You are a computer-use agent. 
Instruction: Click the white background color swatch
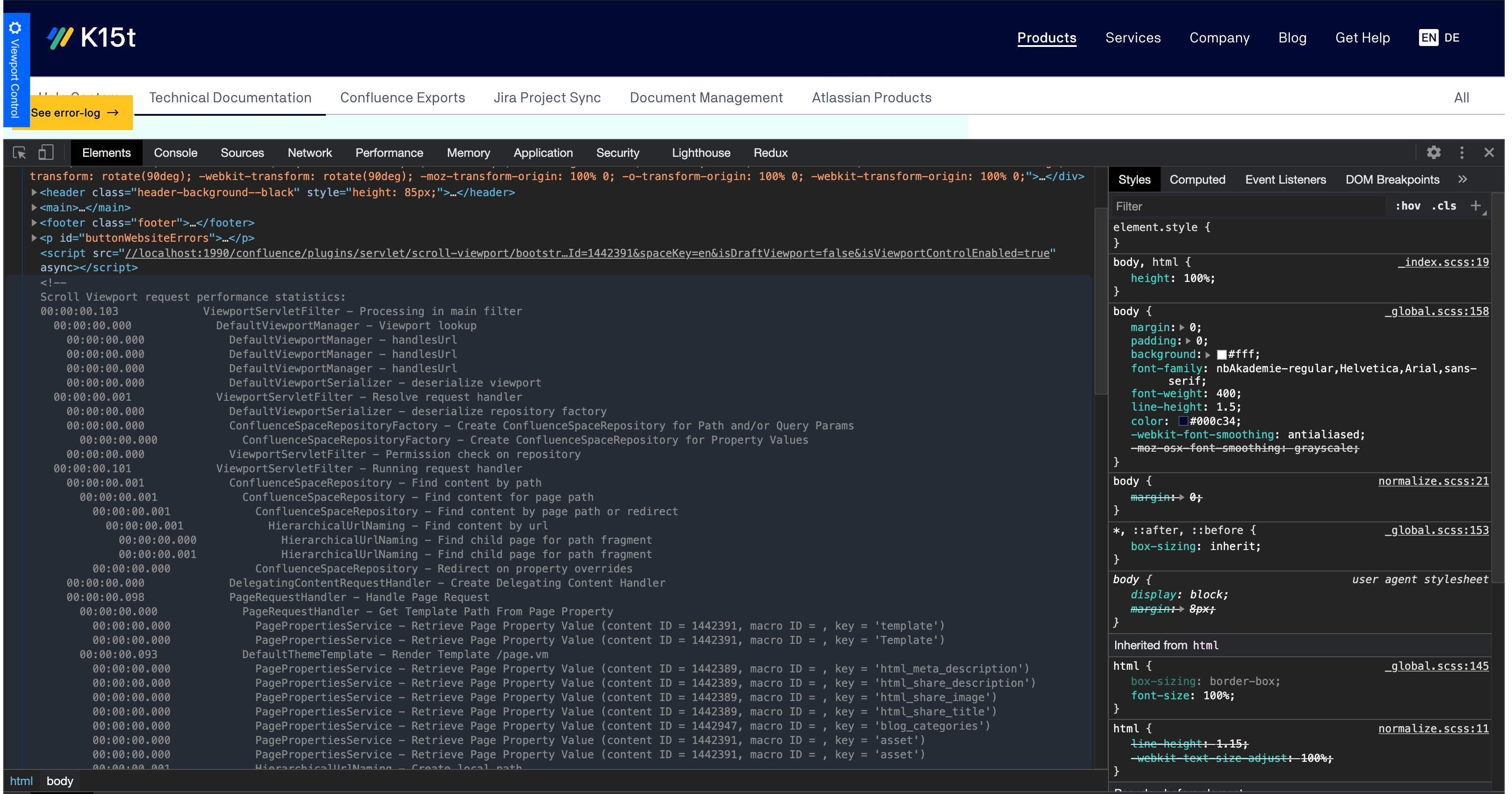click(1222, 354)
